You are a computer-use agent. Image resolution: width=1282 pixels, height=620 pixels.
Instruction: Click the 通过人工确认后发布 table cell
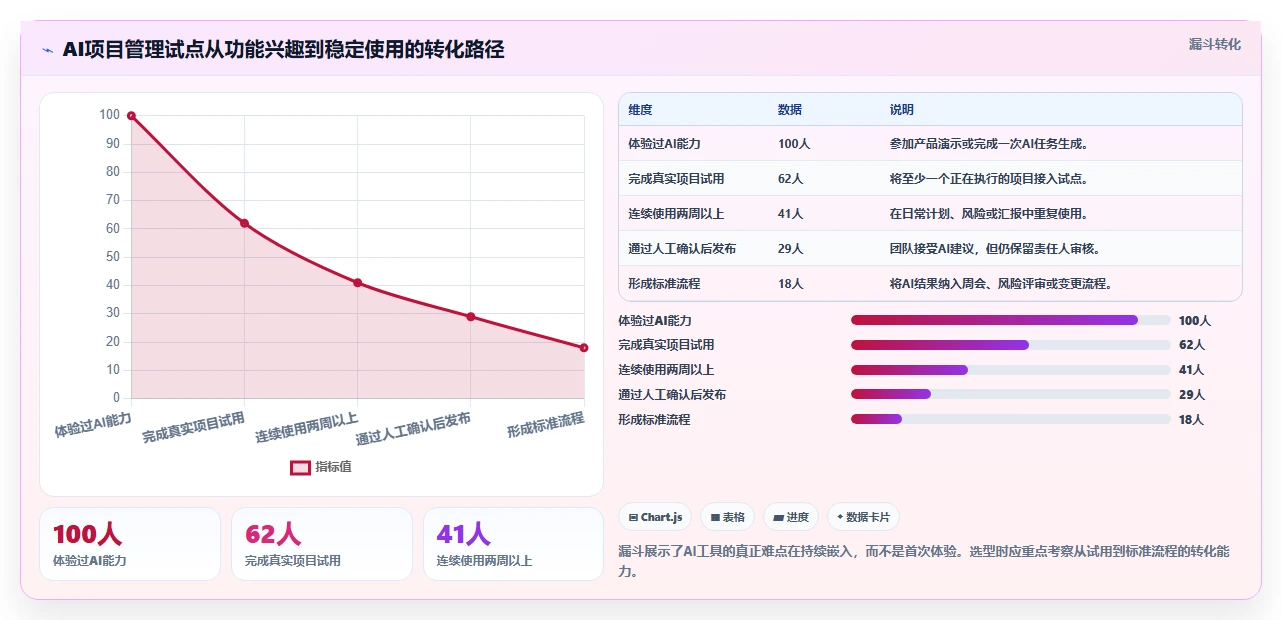tap(694, 249)
